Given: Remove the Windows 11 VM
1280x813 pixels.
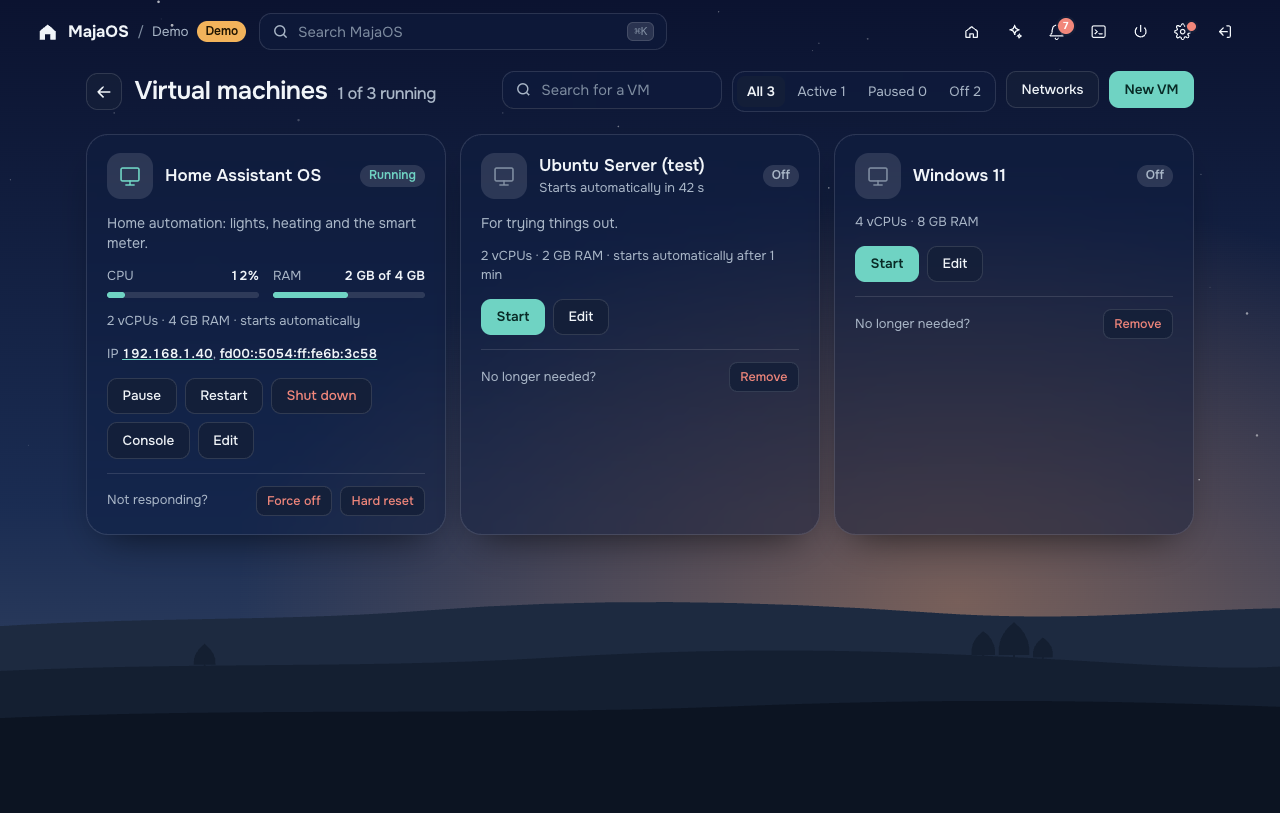Looking at the screenshot, I should 1138,324.
